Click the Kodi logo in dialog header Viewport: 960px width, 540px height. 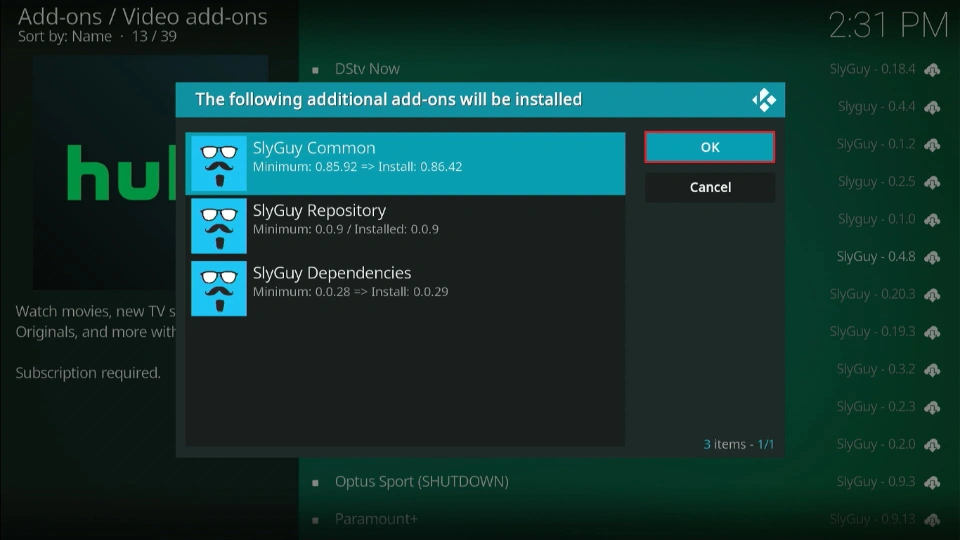point(763,100)
